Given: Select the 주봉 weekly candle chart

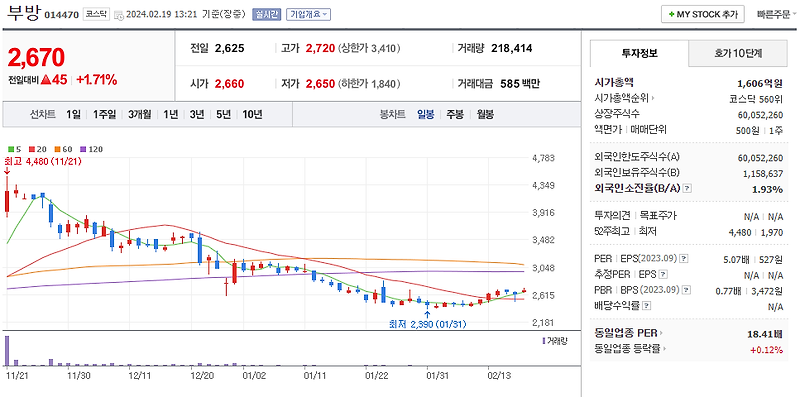Looking at the screenshot, I should (455, 114).
